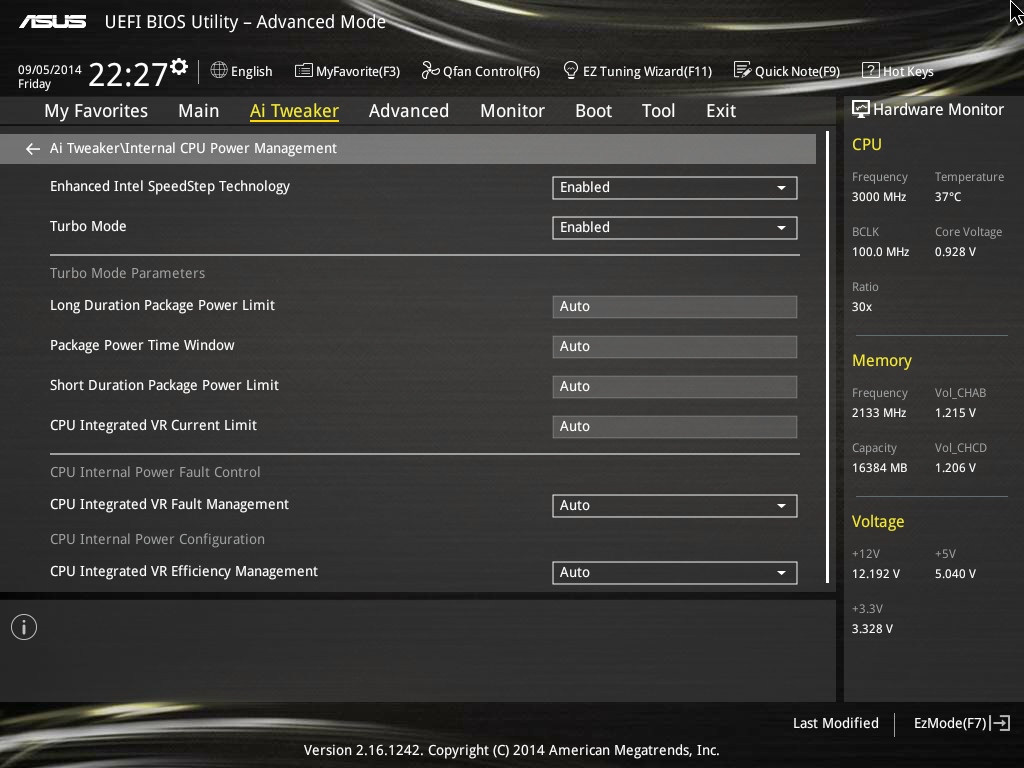Expand the Turbo Mode dropdown
The width and height of the screenshot is (1024, 768).
675,227
